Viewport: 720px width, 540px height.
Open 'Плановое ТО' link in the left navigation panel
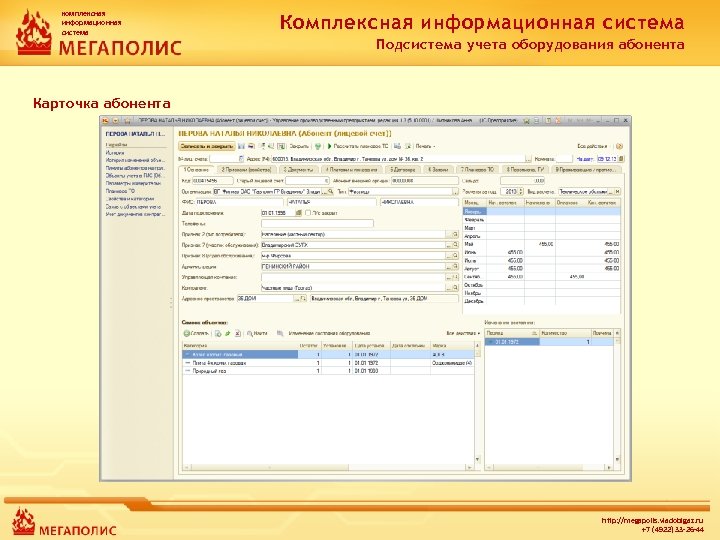tap(120, 191)
